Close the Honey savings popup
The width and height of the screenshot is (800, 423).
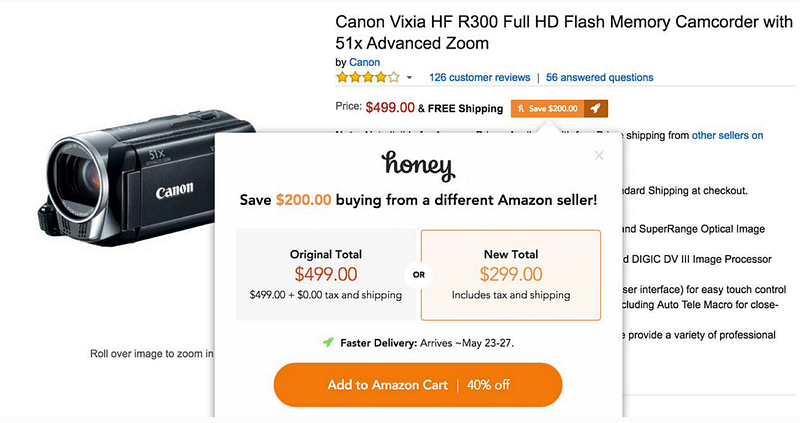tap(599, 155)
